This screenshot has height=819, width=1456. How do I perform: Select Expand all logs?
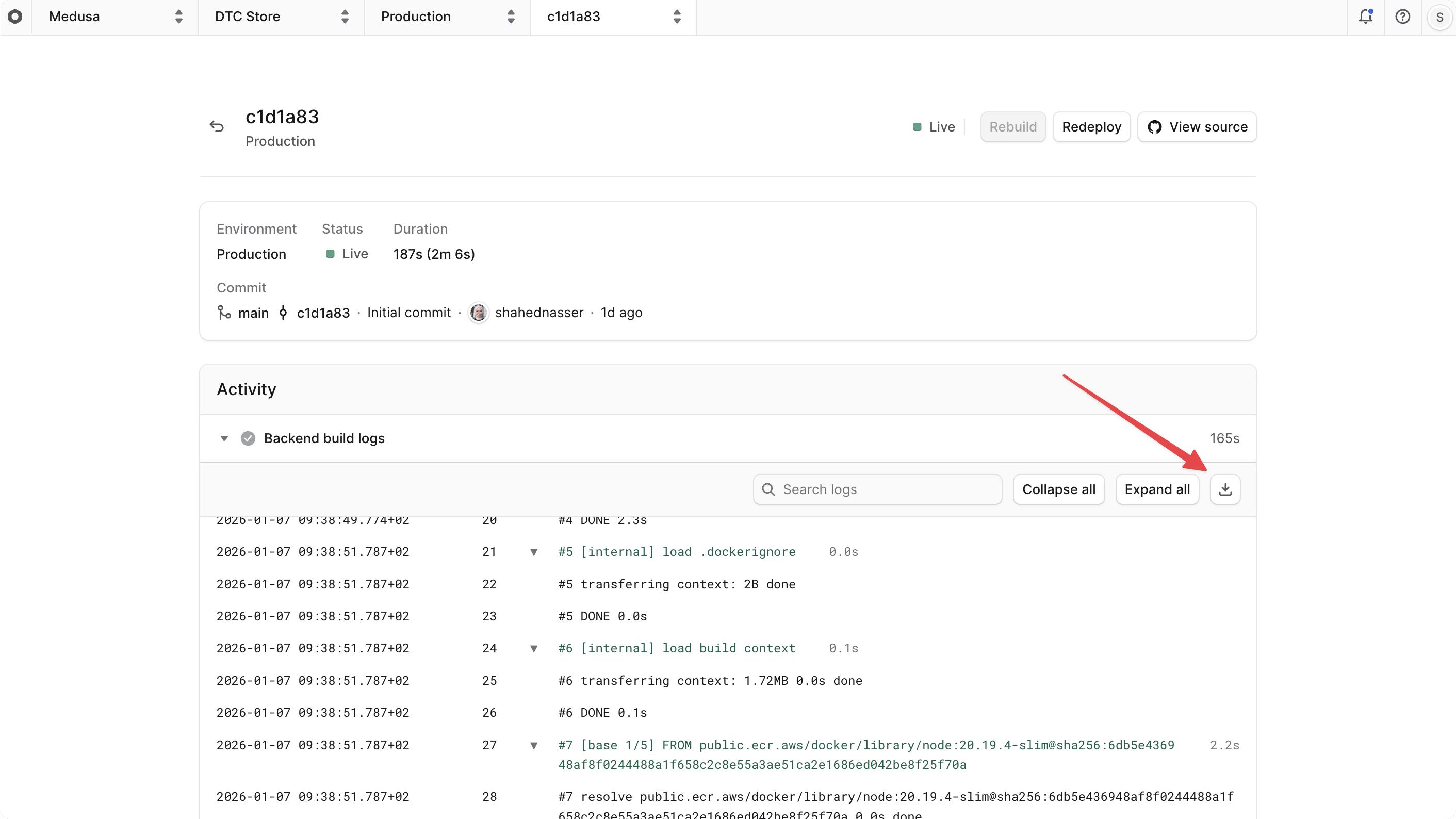click(1156, 489)
